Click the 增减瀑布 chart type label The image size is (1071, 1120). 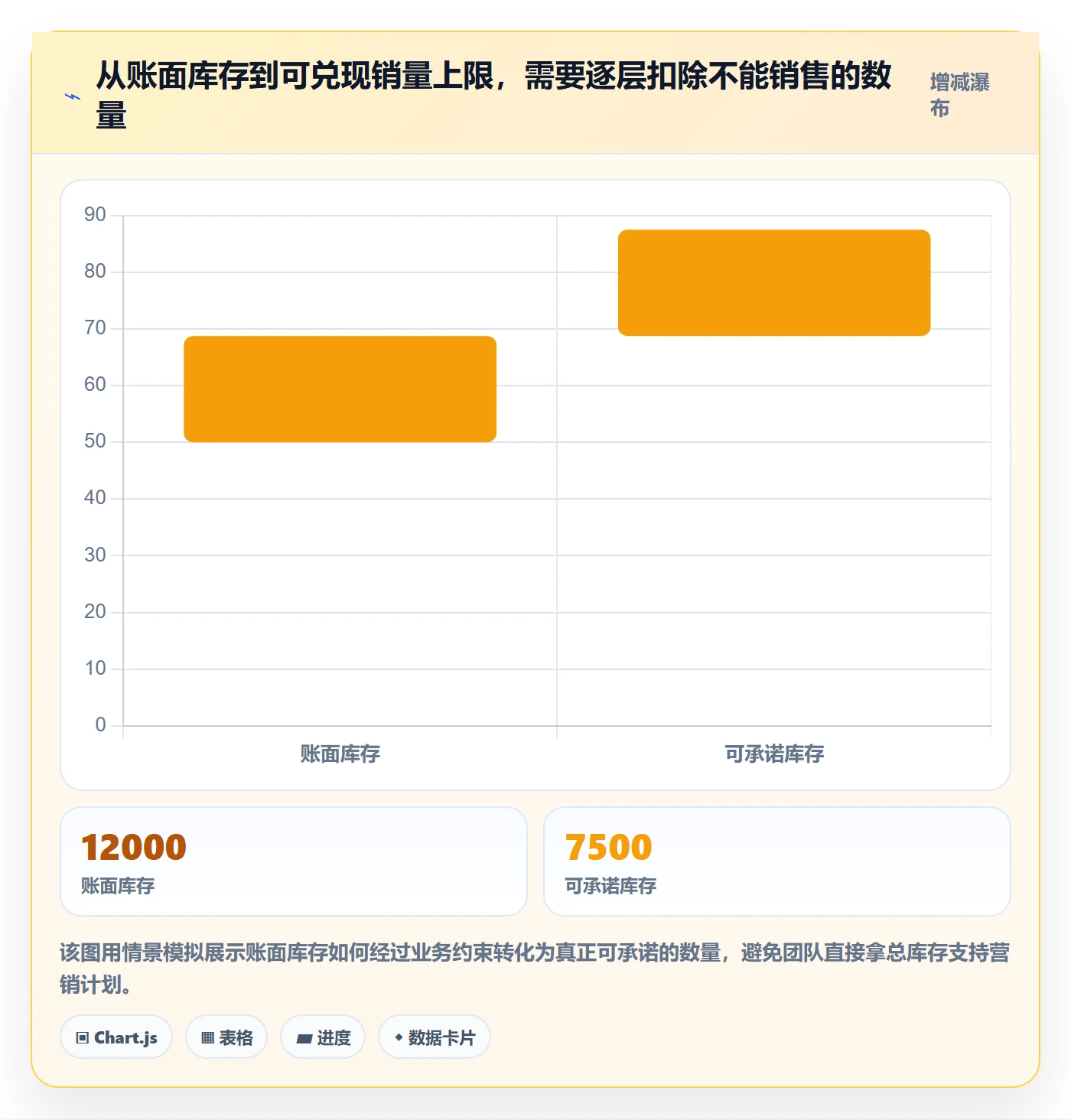[960, 95]
